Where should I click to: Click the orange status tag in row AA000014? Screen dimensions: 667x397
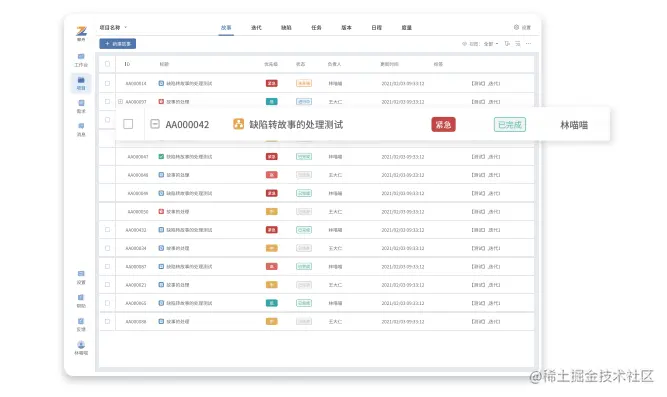[x=304, y=83]
